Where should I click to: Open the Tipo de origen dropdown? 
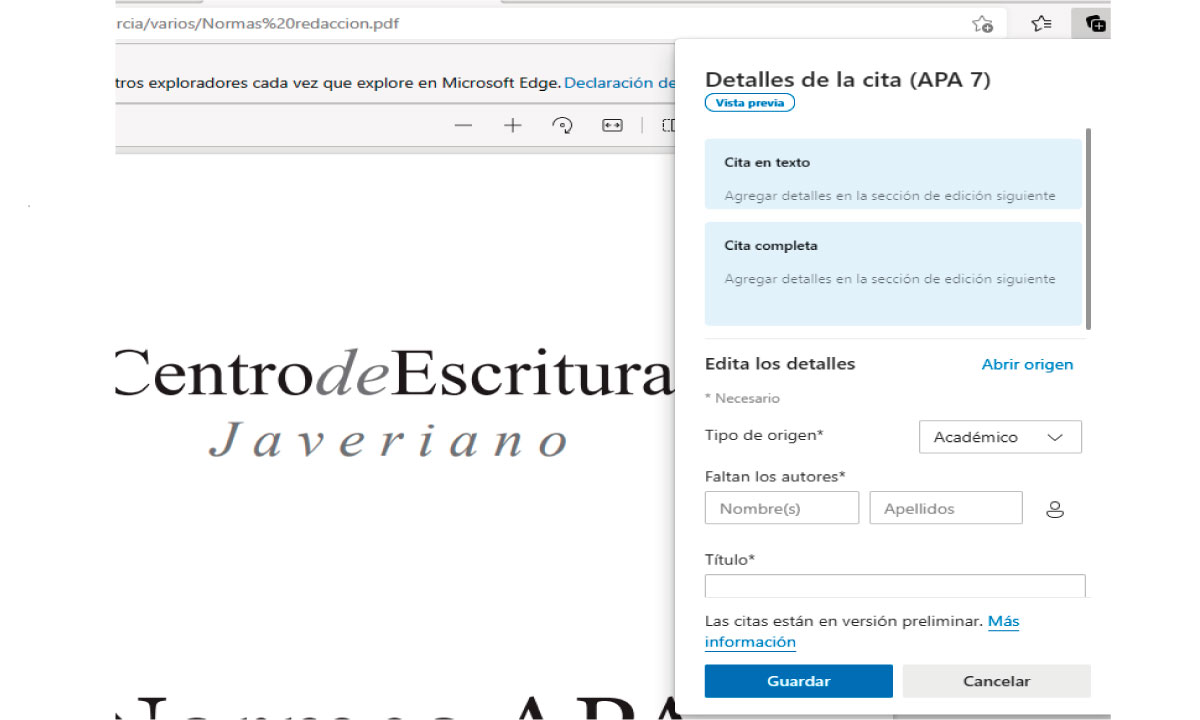(x=1000, y=437)
